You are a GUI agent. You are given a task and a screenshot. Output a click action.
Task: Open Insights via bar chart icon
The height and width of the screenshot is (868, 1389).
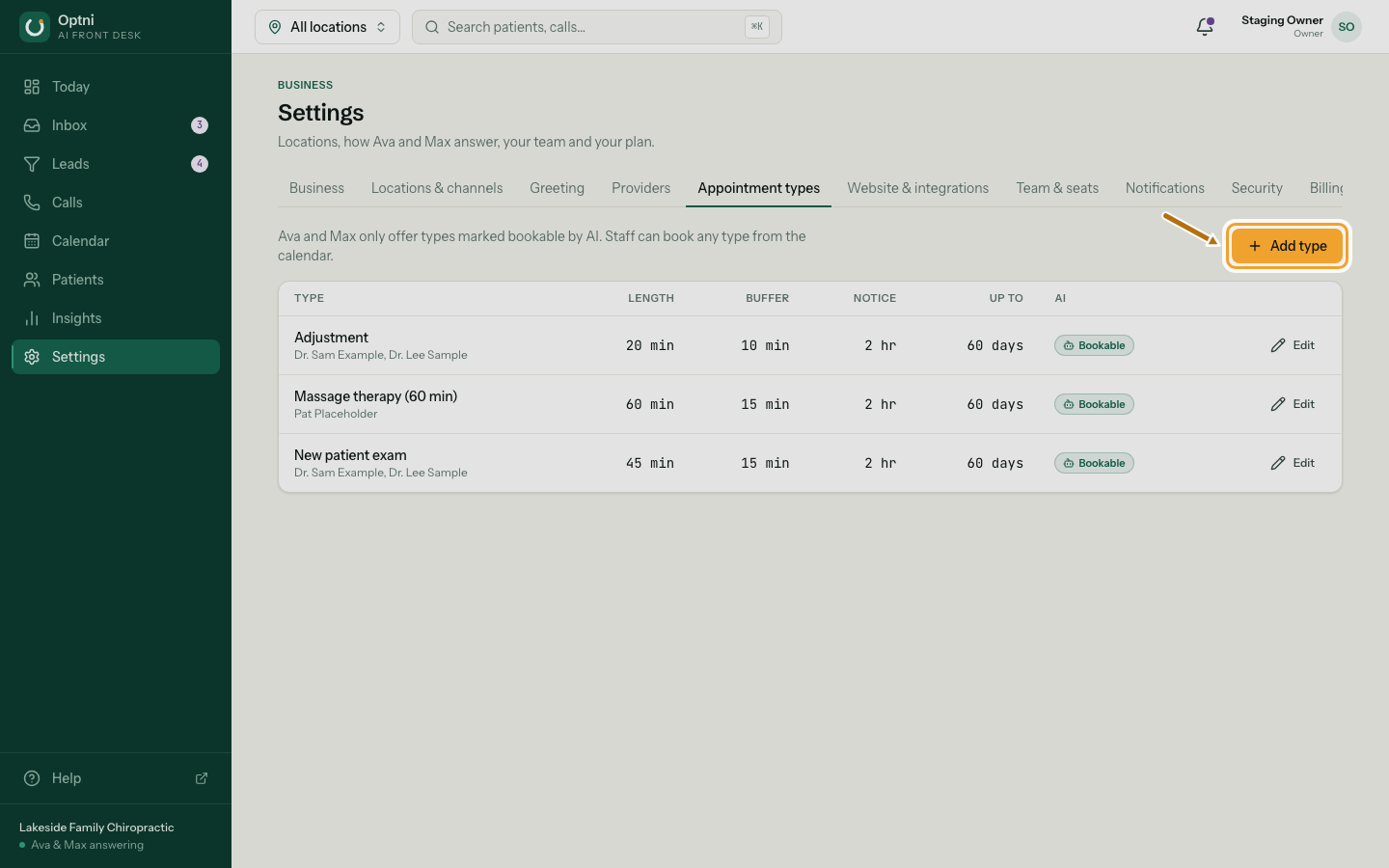pos(32,318)
